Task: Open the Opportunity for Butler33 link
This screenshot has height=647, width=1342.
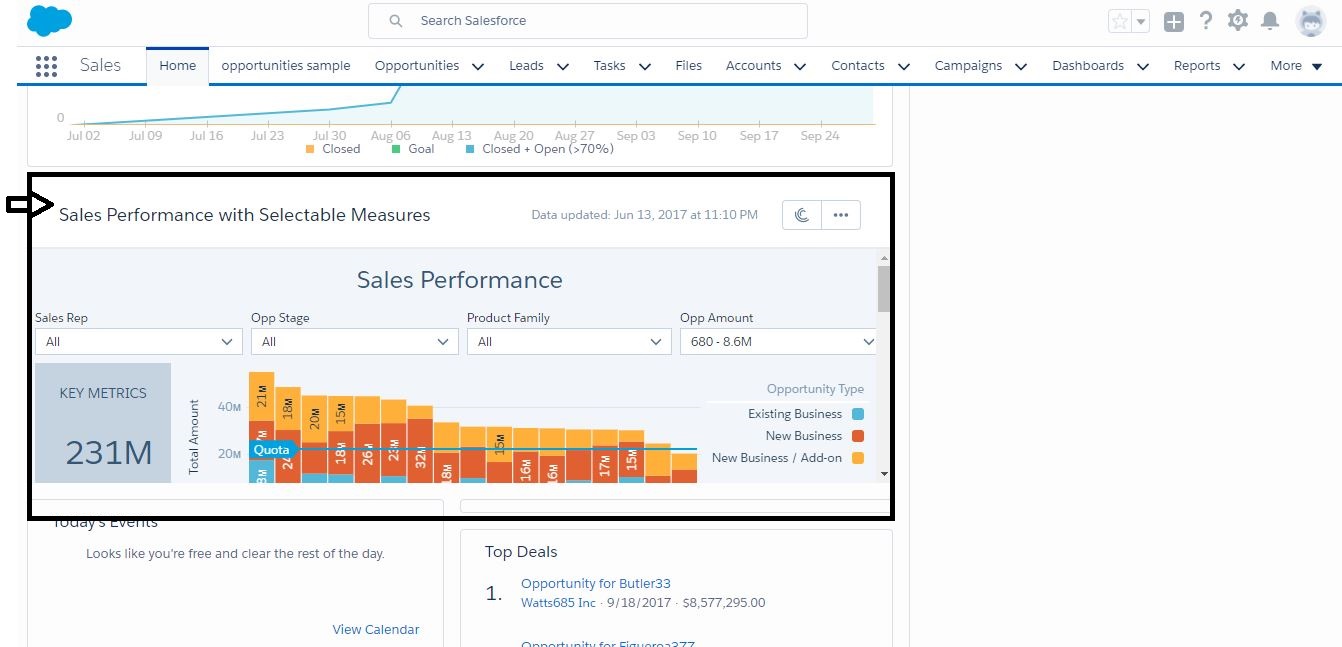Action: point(595,583)
